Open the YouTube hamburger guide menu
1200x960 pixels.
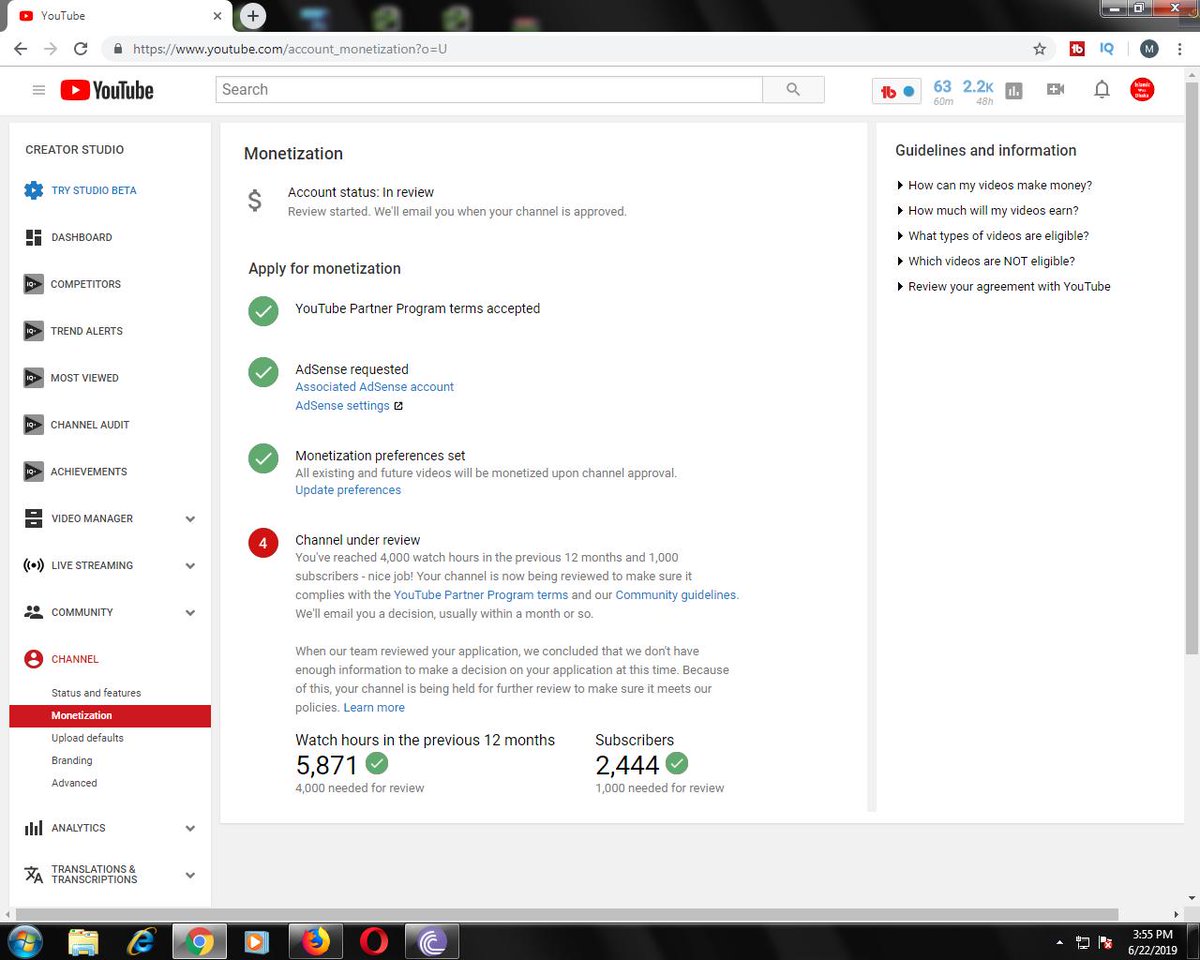pos(39,90)
